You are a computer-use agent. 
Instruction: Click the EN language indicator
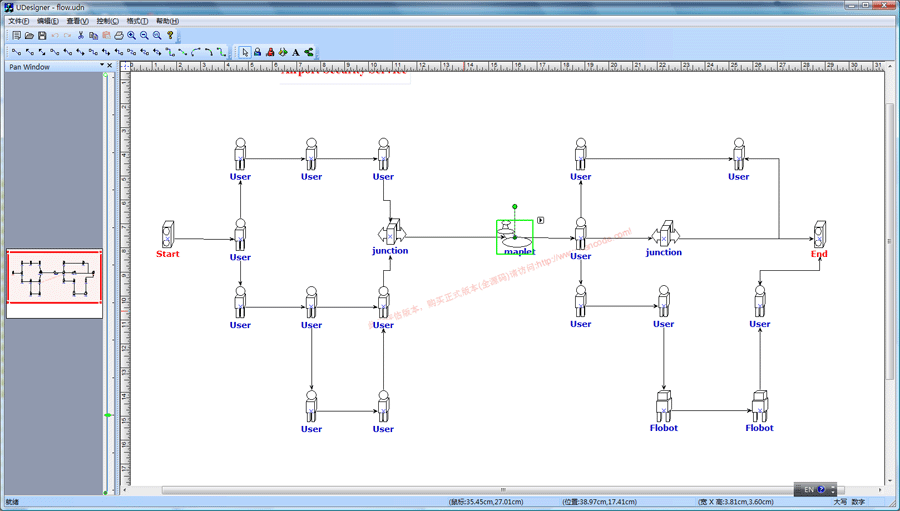click(x=808, y=490)
